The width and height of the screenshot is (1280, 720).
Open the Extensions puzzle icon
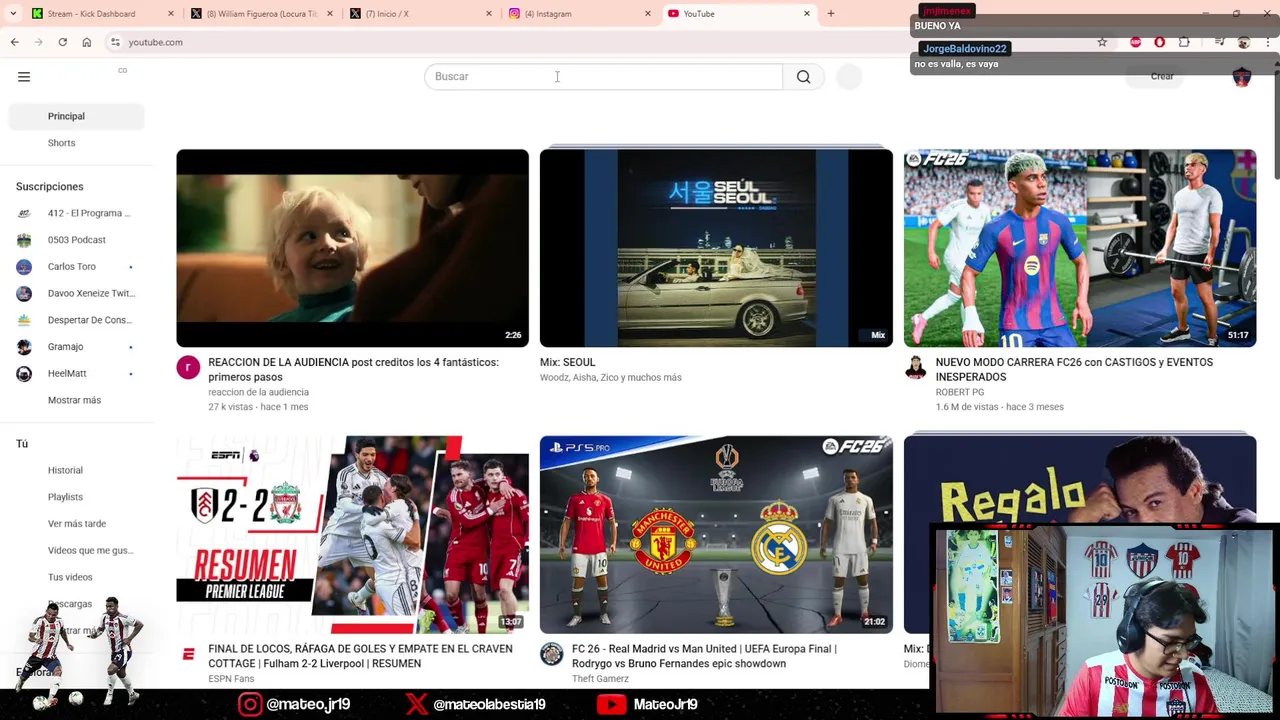1184,42
